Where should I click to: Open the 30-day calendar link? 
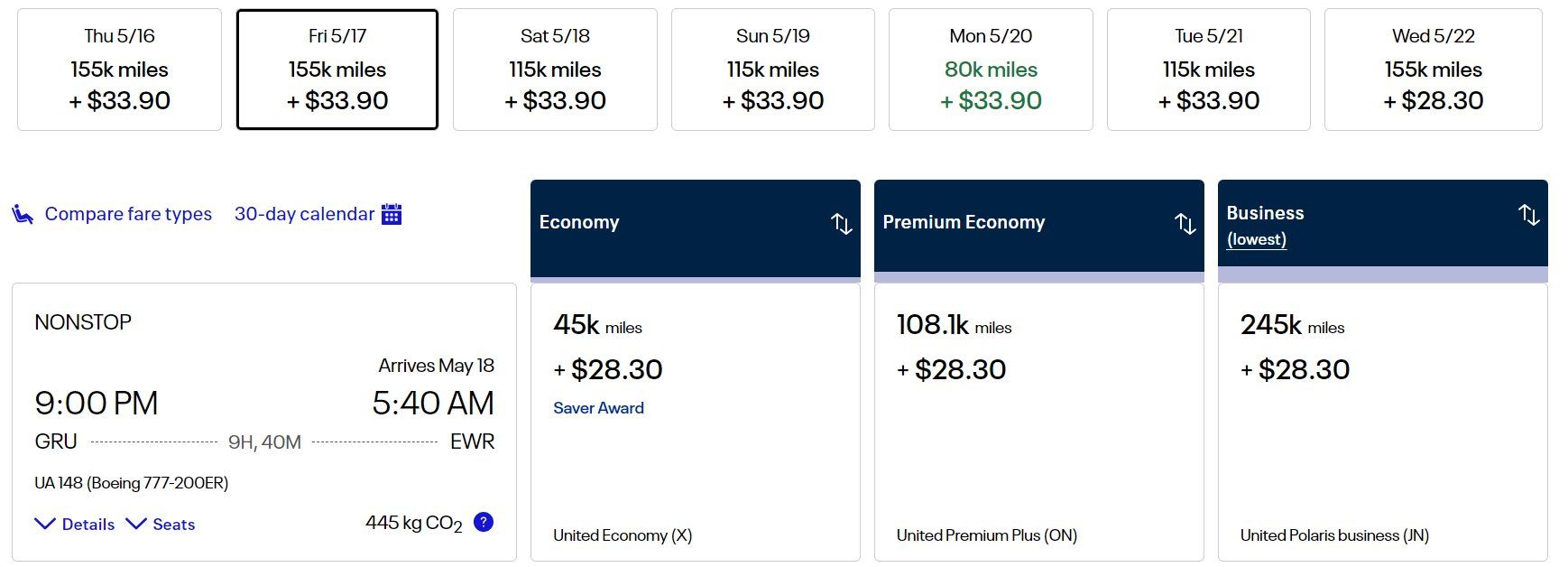point(304,214)
